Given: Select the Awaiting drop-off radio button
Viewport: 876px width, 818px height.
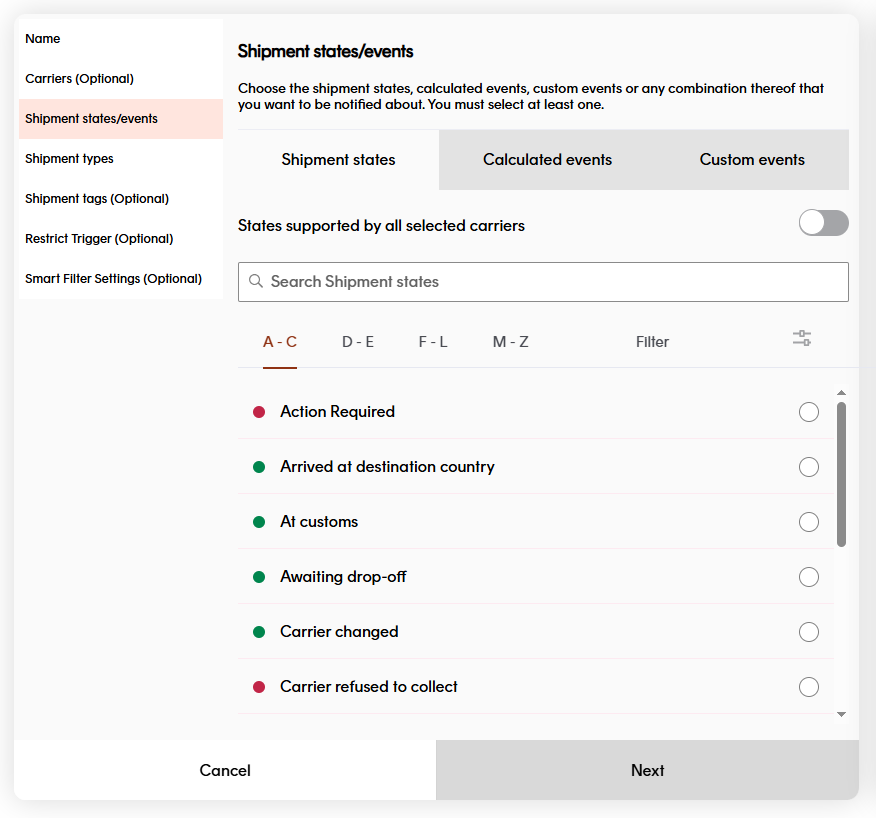Looking at the screenshot, I should (x=809, y=577).
